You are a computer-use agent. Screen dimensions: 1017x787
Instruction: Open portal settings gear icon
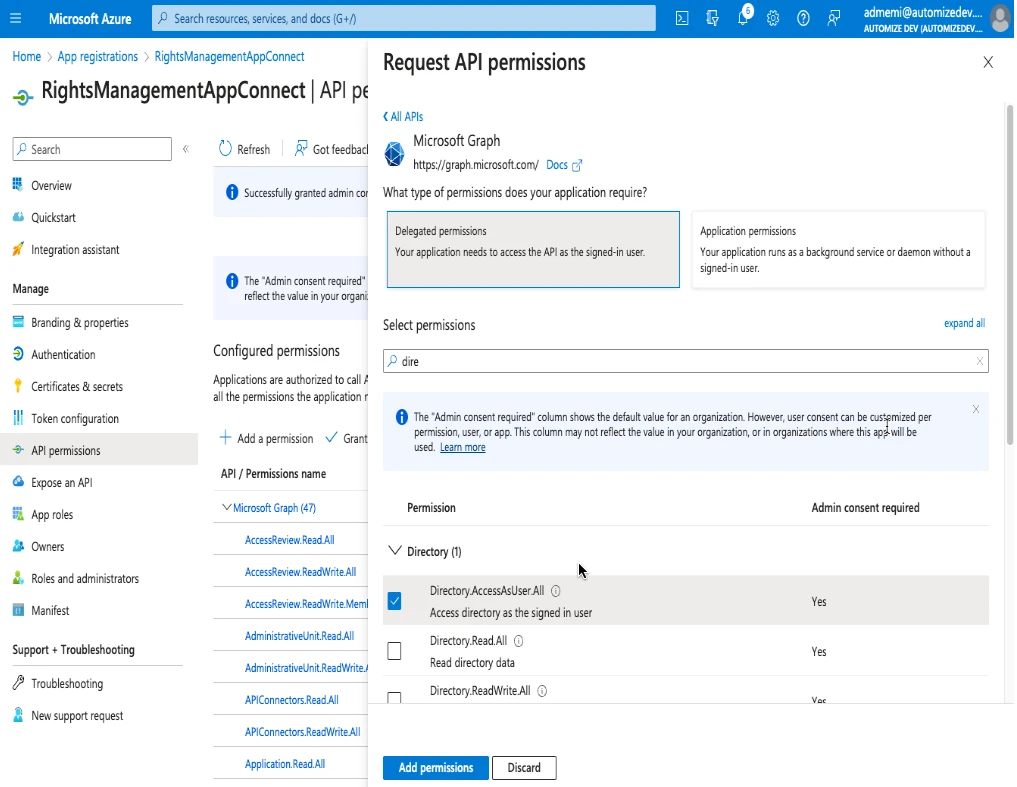773,18
